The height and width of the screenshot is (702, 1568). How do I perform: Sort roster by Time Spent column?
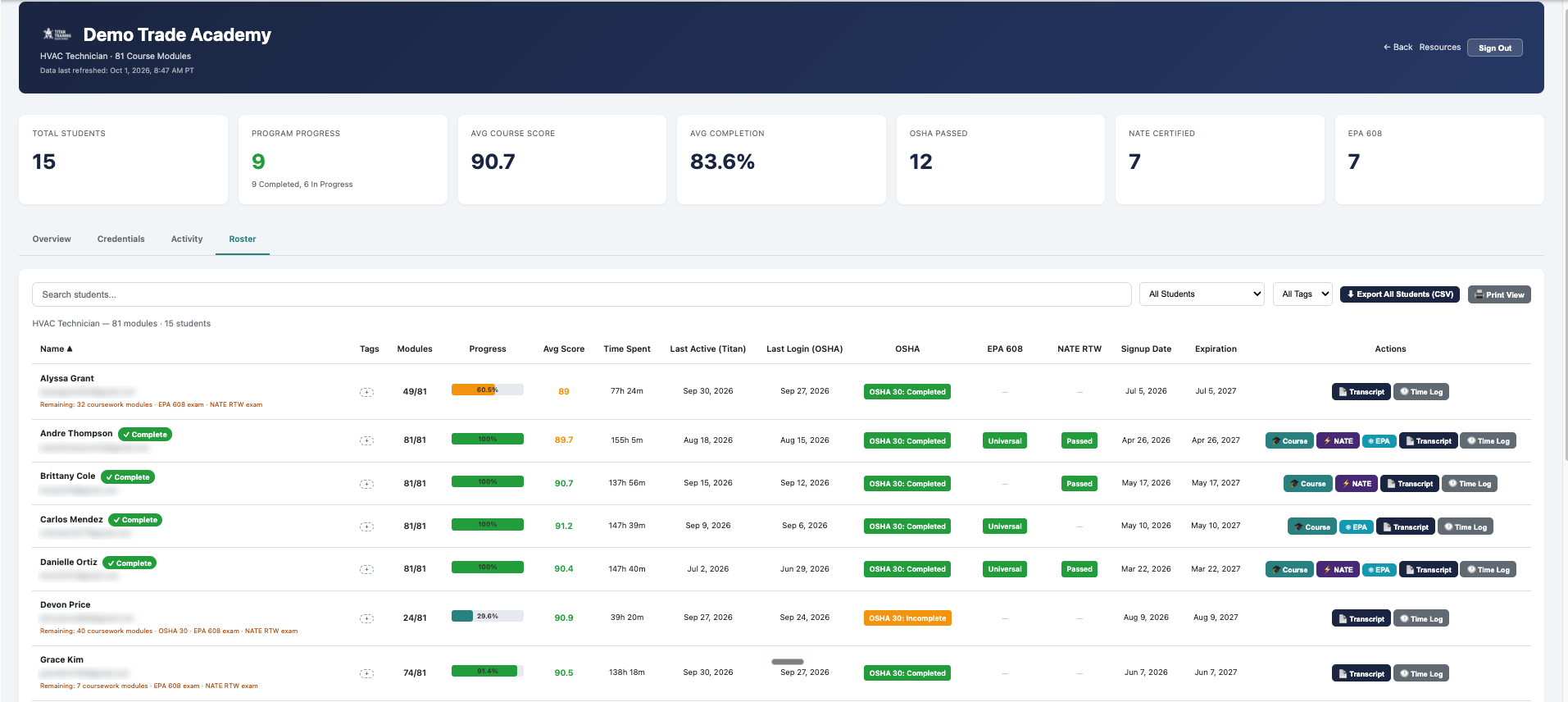click(627, 349)
